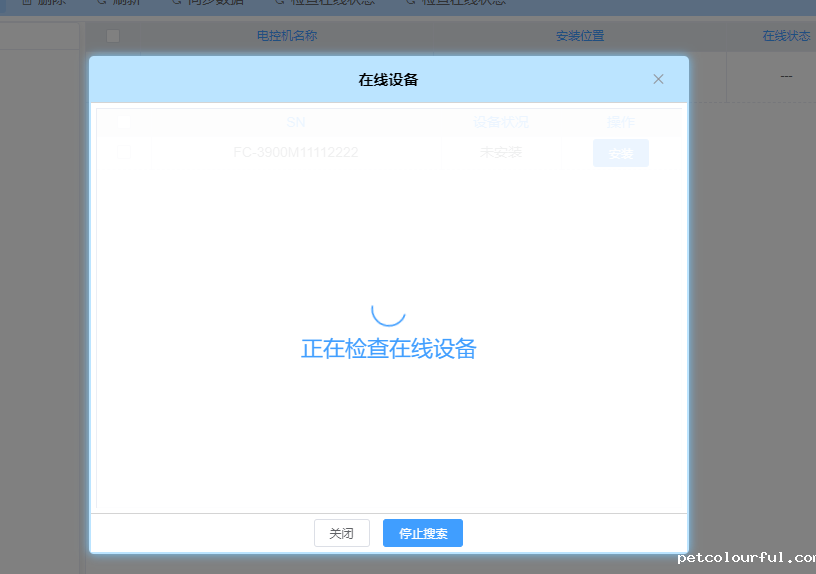The image size is (816, 574).
Task: Click the 同步数据 toolbar item
Action: point(208,2)
